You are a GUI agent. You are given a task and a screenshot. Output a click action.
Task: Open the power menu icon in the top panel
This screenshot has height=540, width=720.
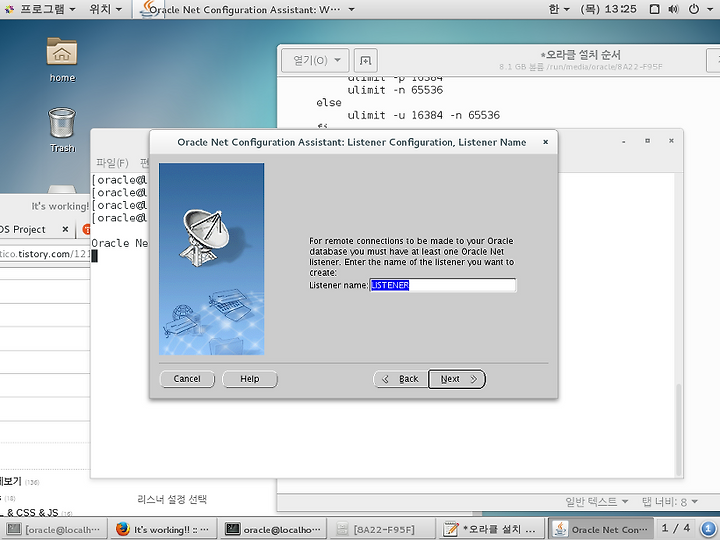694,9
